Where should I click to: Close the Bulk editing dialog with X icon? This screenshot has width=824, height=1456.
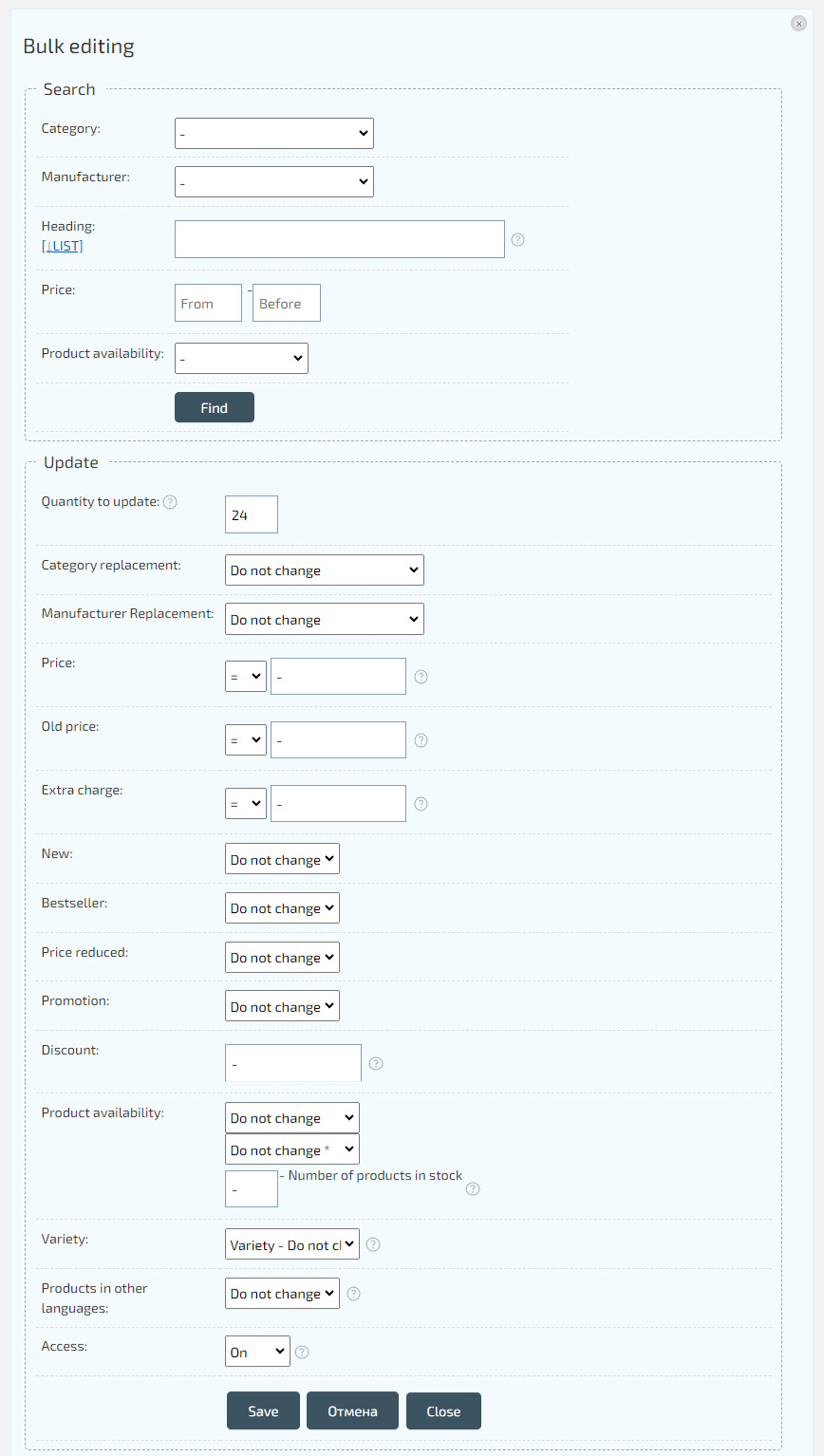pos(798,24)
